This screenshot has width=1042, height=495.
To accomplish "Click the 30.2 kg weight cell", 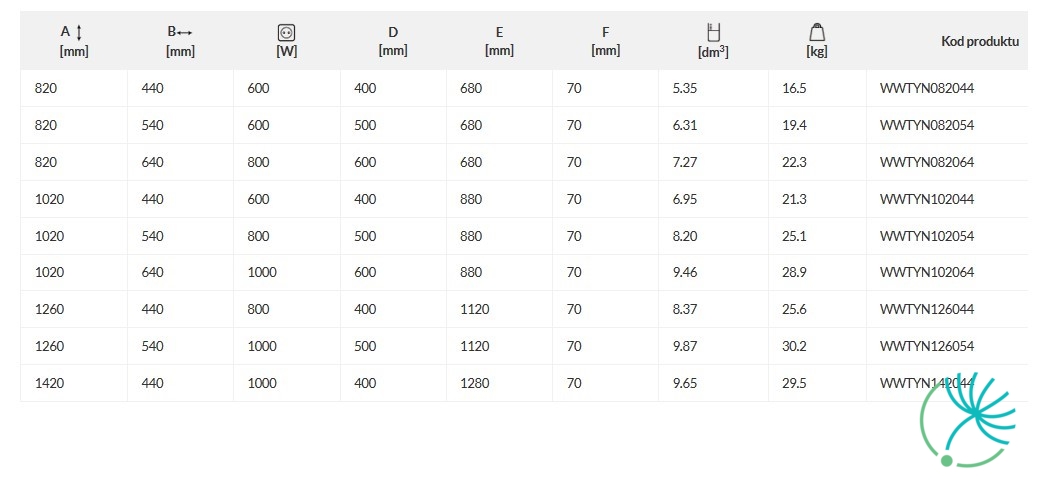I will coord(794,346).
